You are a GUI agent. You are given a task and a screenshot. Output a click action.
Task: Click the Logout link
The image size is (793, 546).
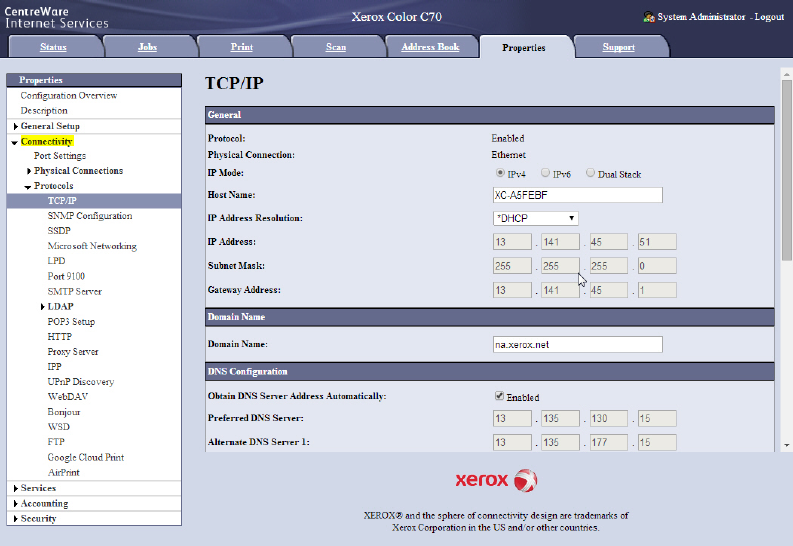pyautogui.click(x=769, y=17)
